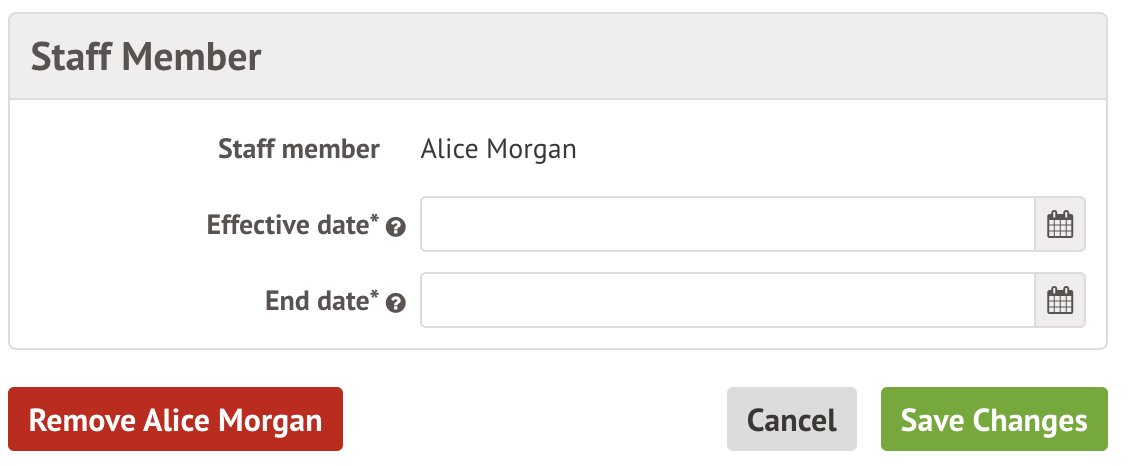Viewport: 1138px width, 466px height.
Task: Open the Effective date calendar picker
Action: tap(1059, 225)
